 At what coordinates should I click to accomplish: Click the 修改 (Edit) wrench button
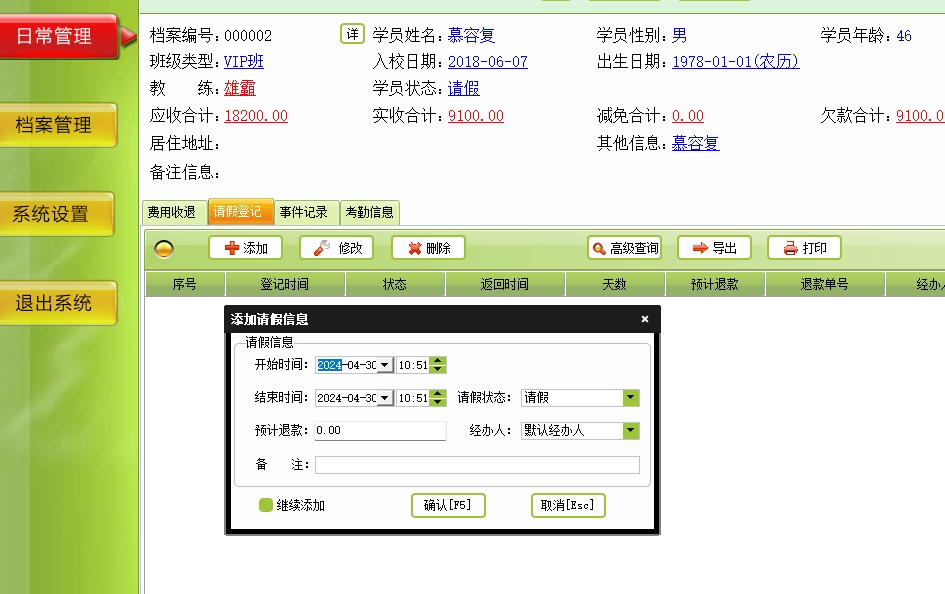pyautogui.click(x=337, y=248)
